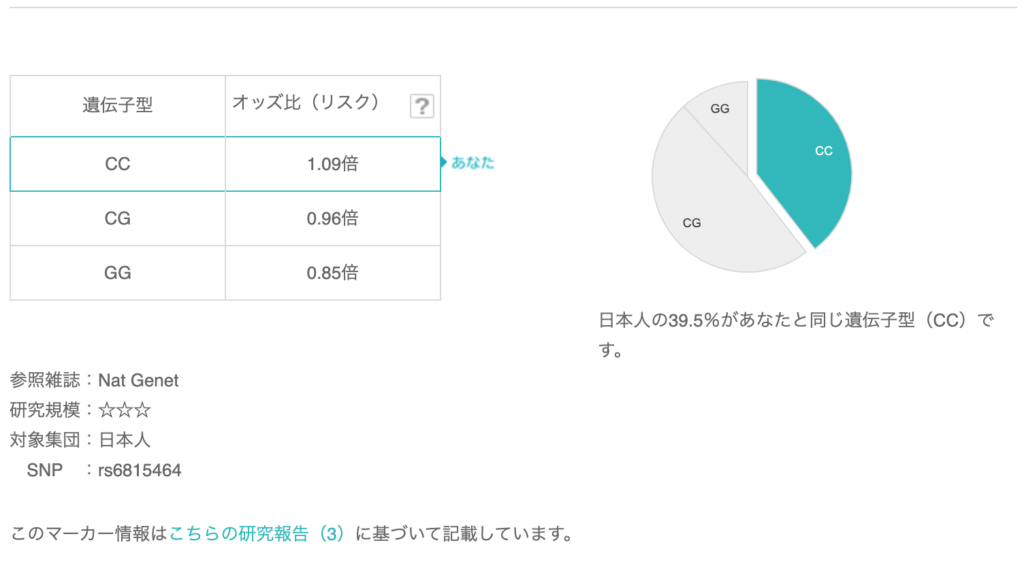
Task: Click the SNP id rs6815464 text
Action: click(140, 469)
